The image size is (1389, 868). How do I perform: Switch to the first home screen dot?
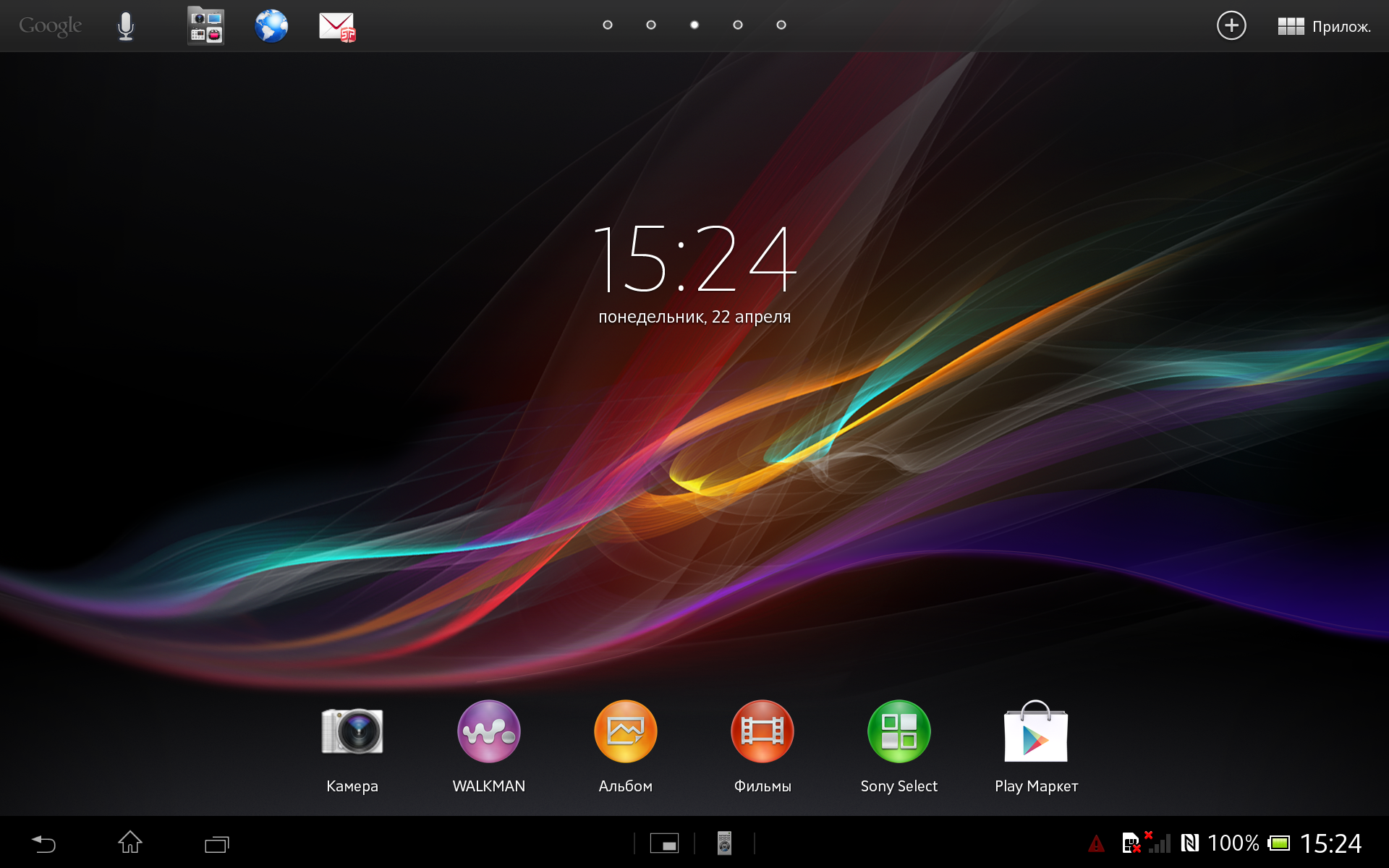(608, 25)
